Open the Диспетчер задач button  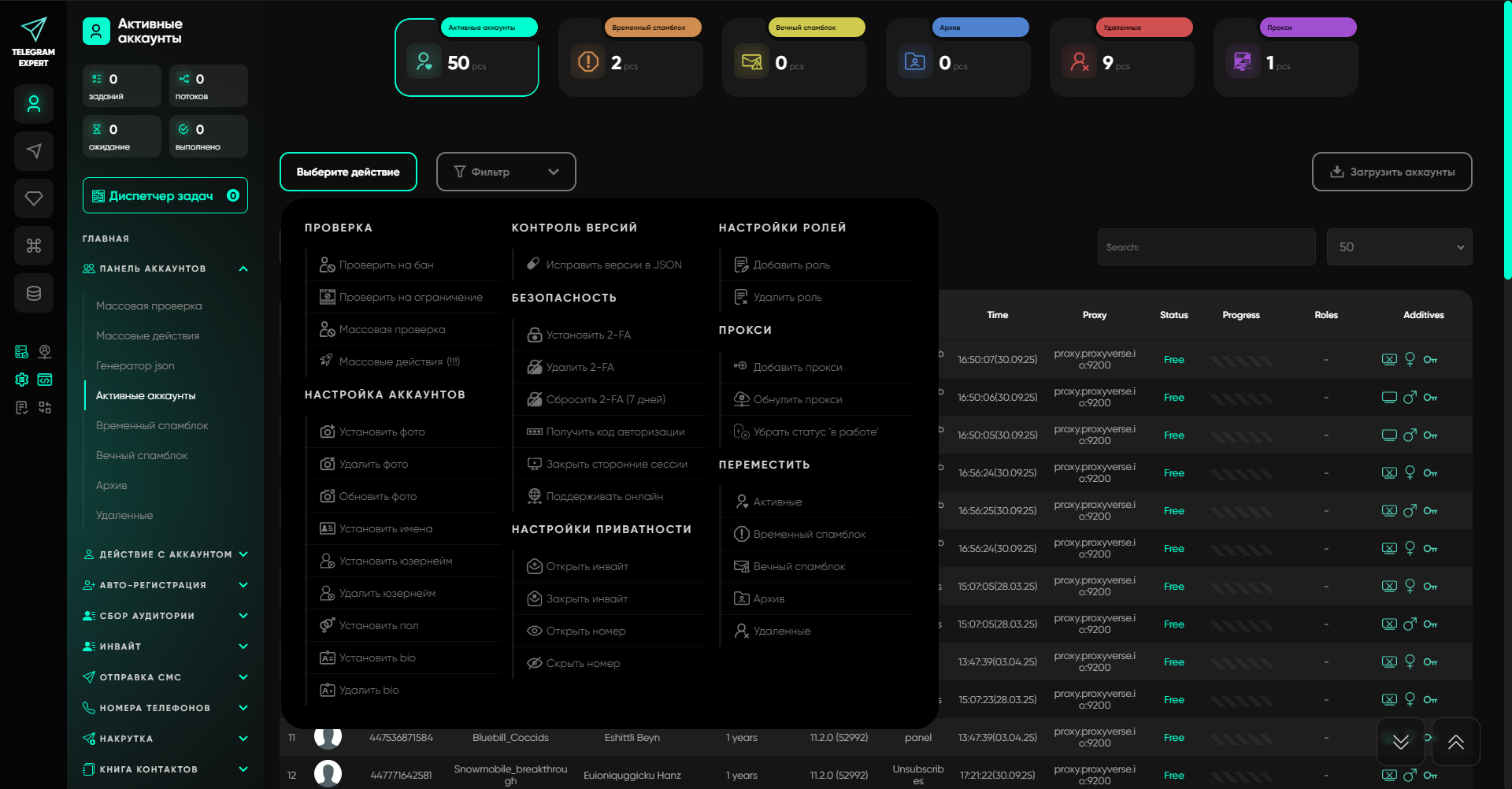(x=165, y=196)
